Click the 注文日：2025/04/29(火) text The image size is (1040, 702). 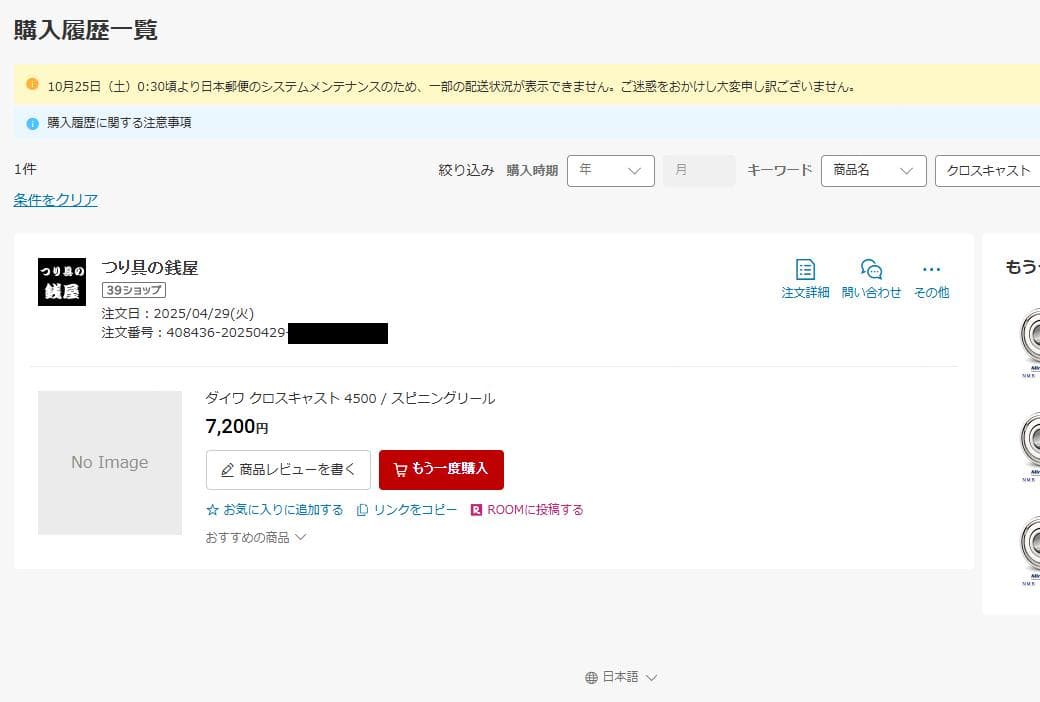(178, 313)
